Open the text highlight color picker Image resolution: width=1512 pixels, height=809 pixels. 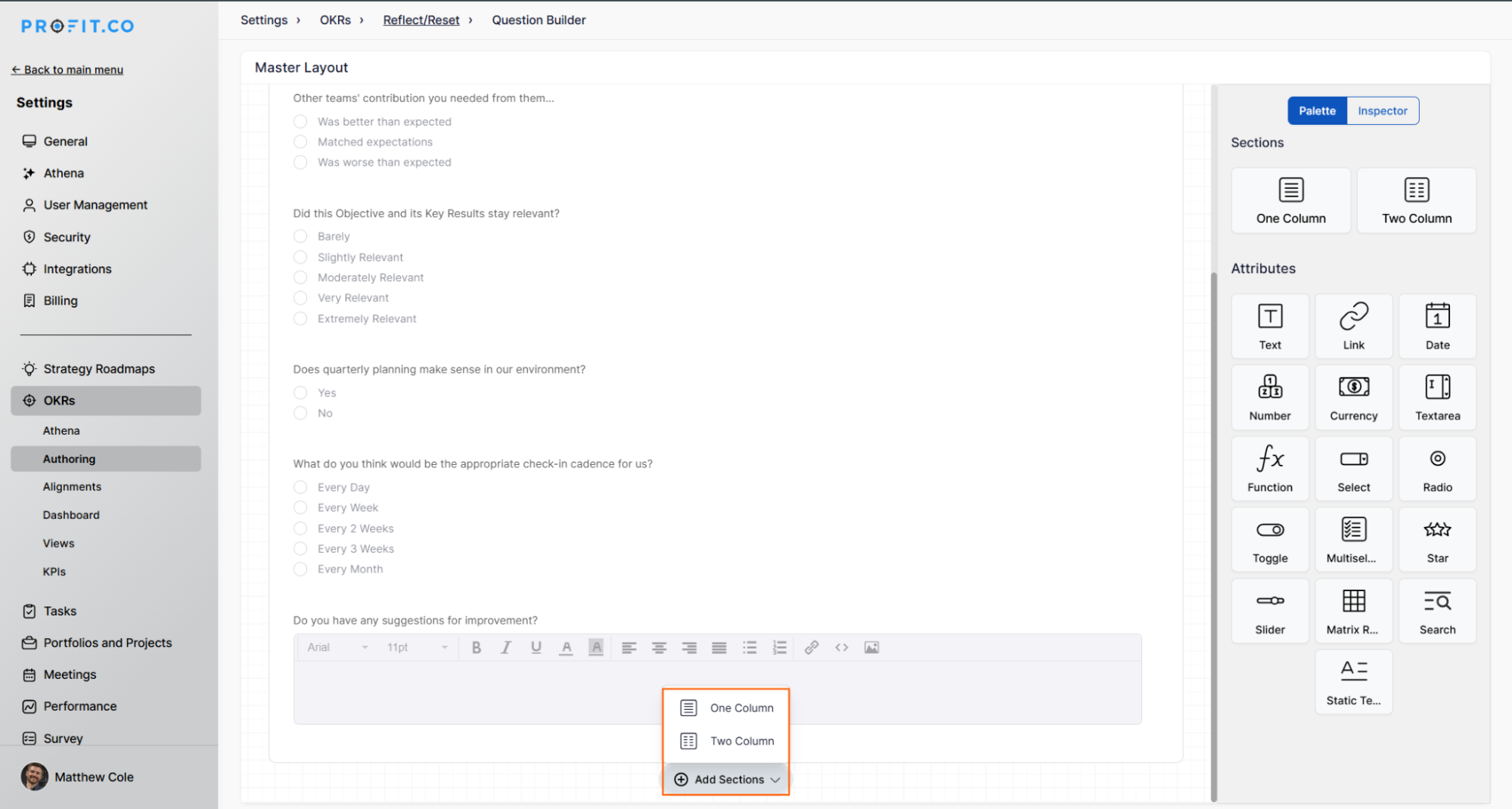pyautogui.click(x=596, y=647)
